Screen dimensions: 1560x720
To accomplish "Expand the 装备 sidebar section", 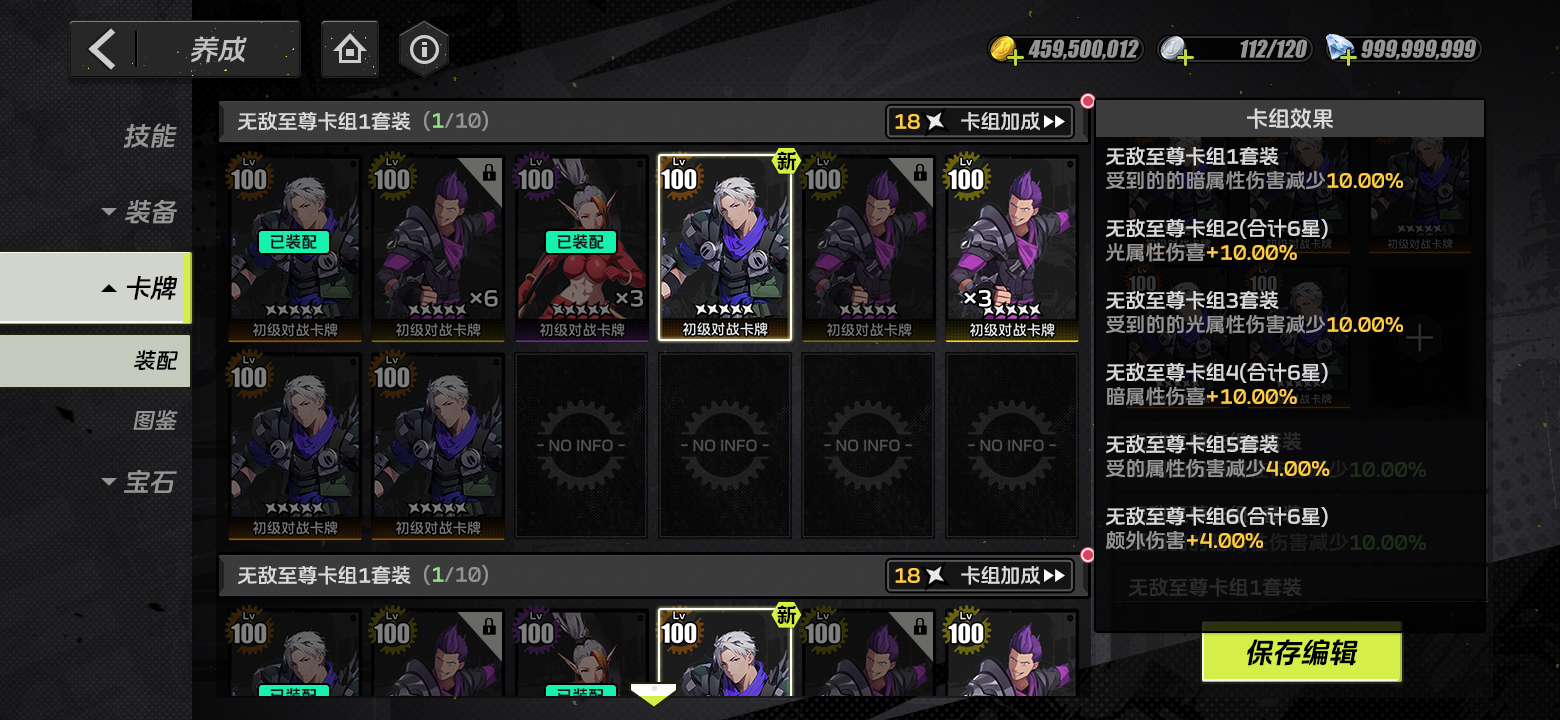I will (139, 212).
